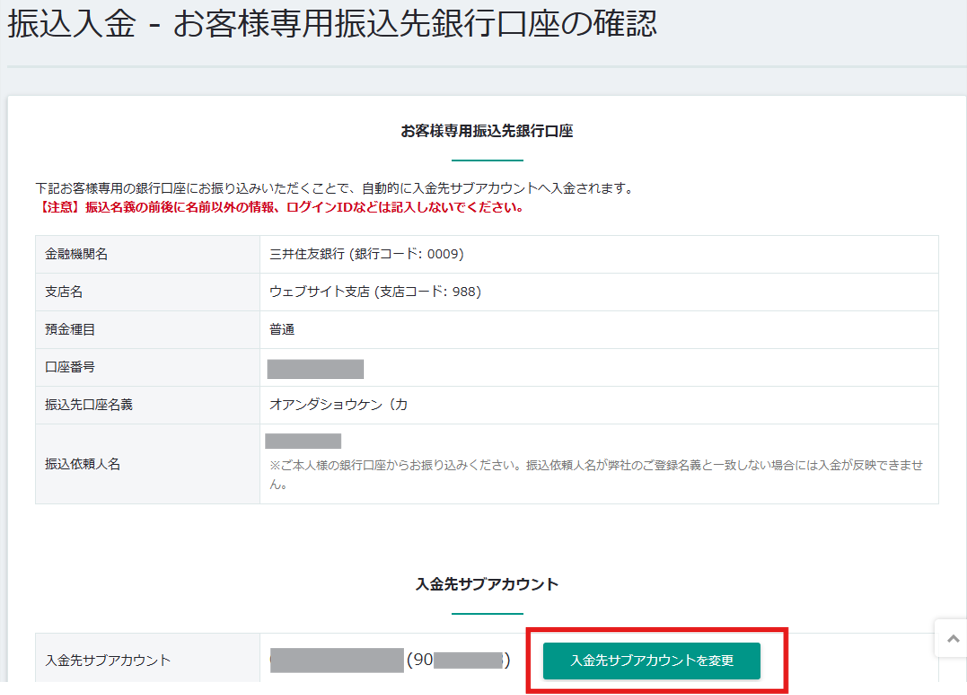Click the 入金先サブアカウント section heading
The image size is (967, 695).
486,584
